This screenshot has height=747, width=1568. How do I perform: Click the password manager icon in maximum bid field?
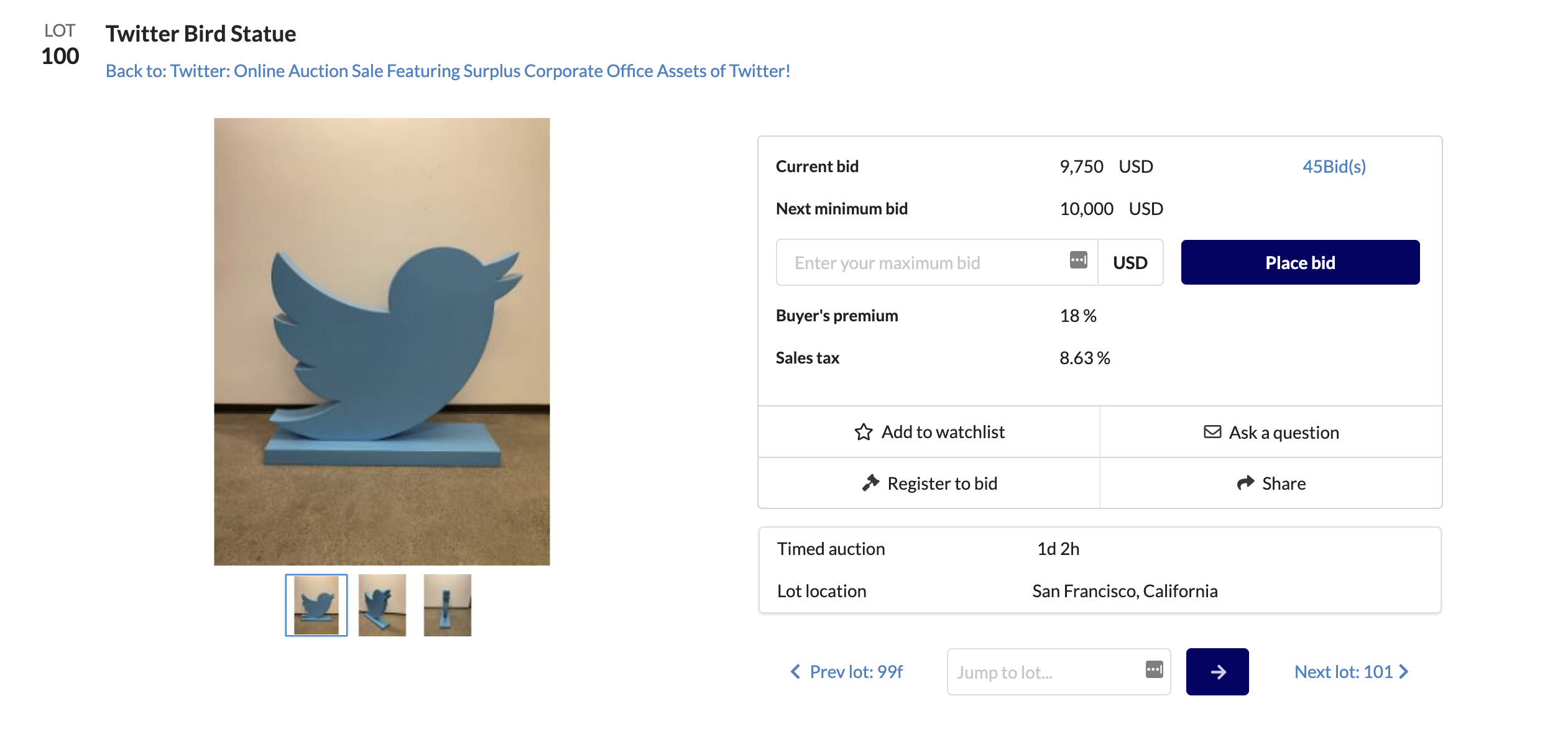pyautogui.click(x=1079, y=260)
